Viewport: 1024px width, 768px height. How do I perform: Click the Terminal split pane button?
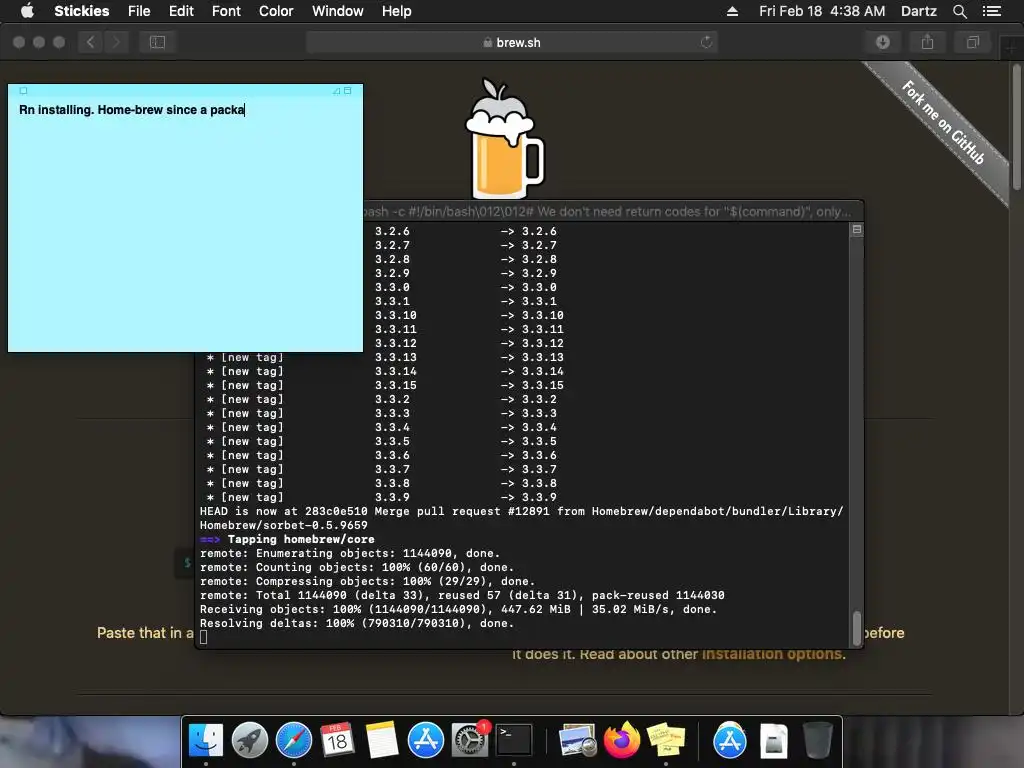coord(857,229)
